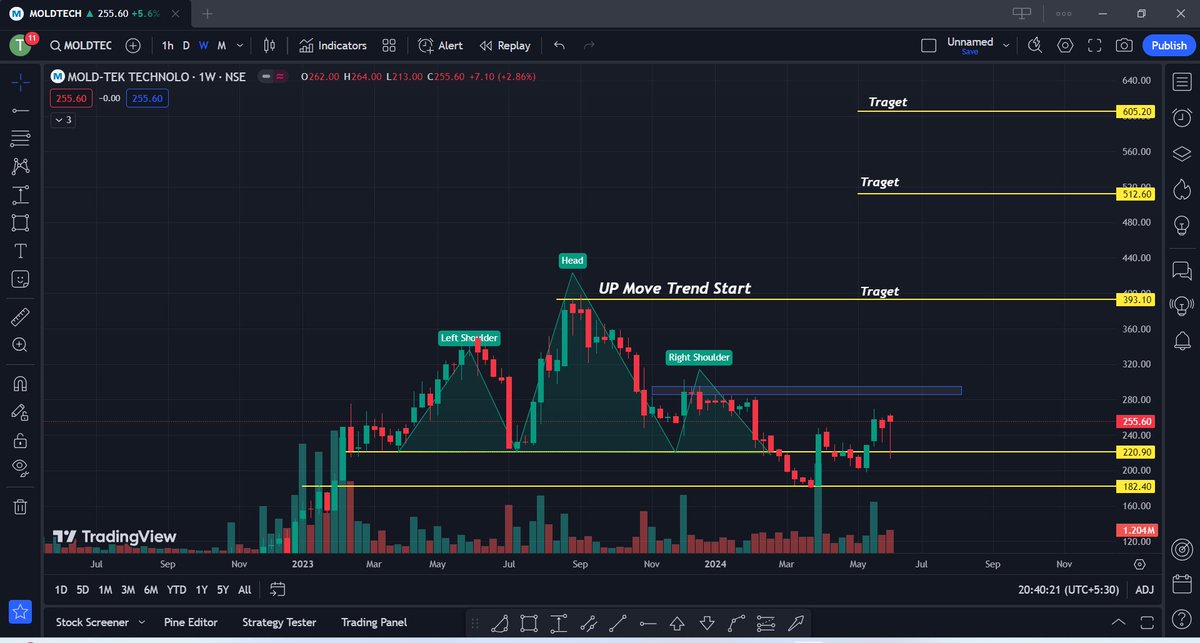This screenshot has height=643, width=1200.
Task: Select the text annotation tool
Action: 20,250
